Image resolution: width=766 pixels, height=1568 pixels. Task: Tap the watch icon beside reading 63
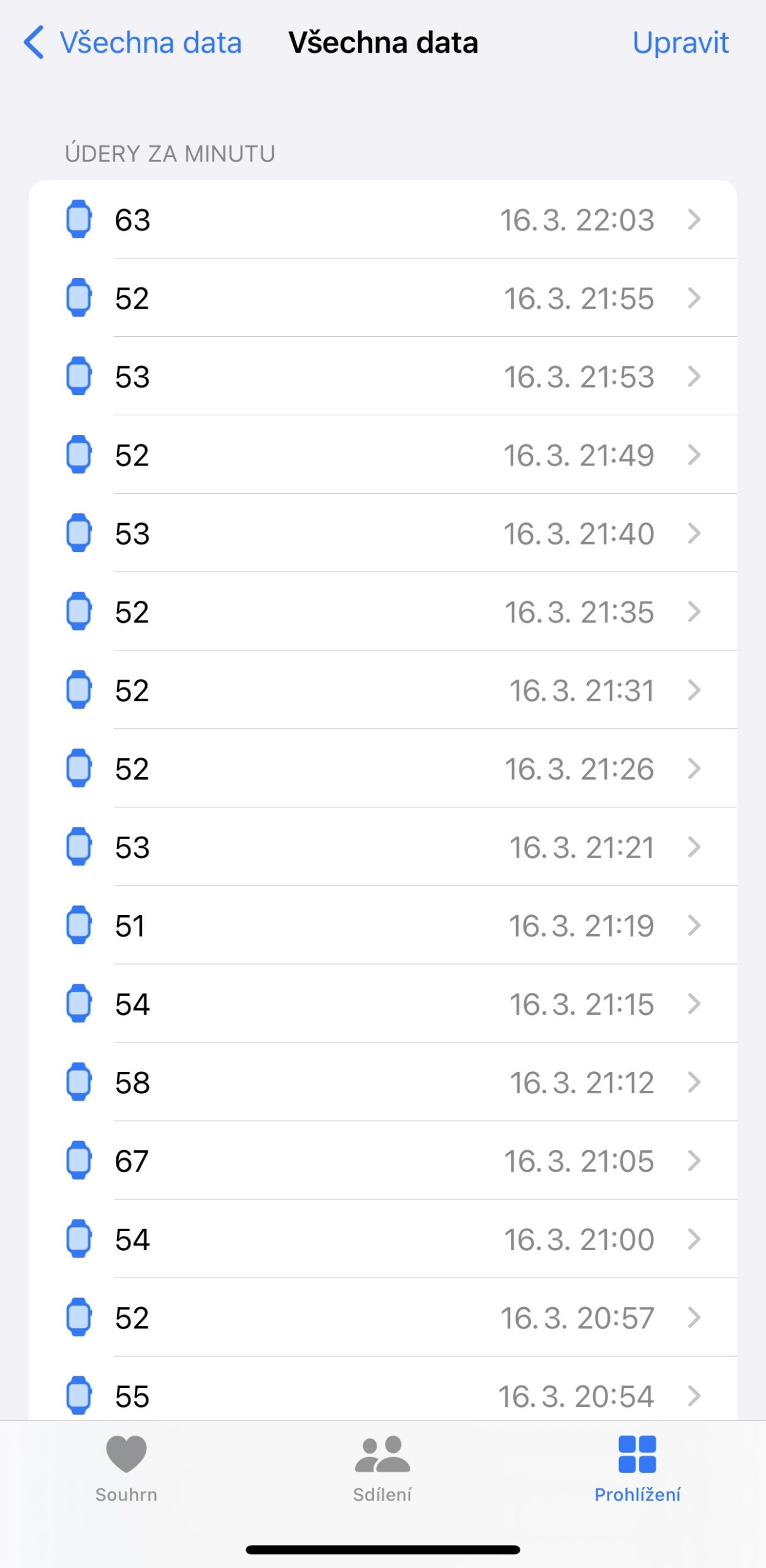point(79,219)
